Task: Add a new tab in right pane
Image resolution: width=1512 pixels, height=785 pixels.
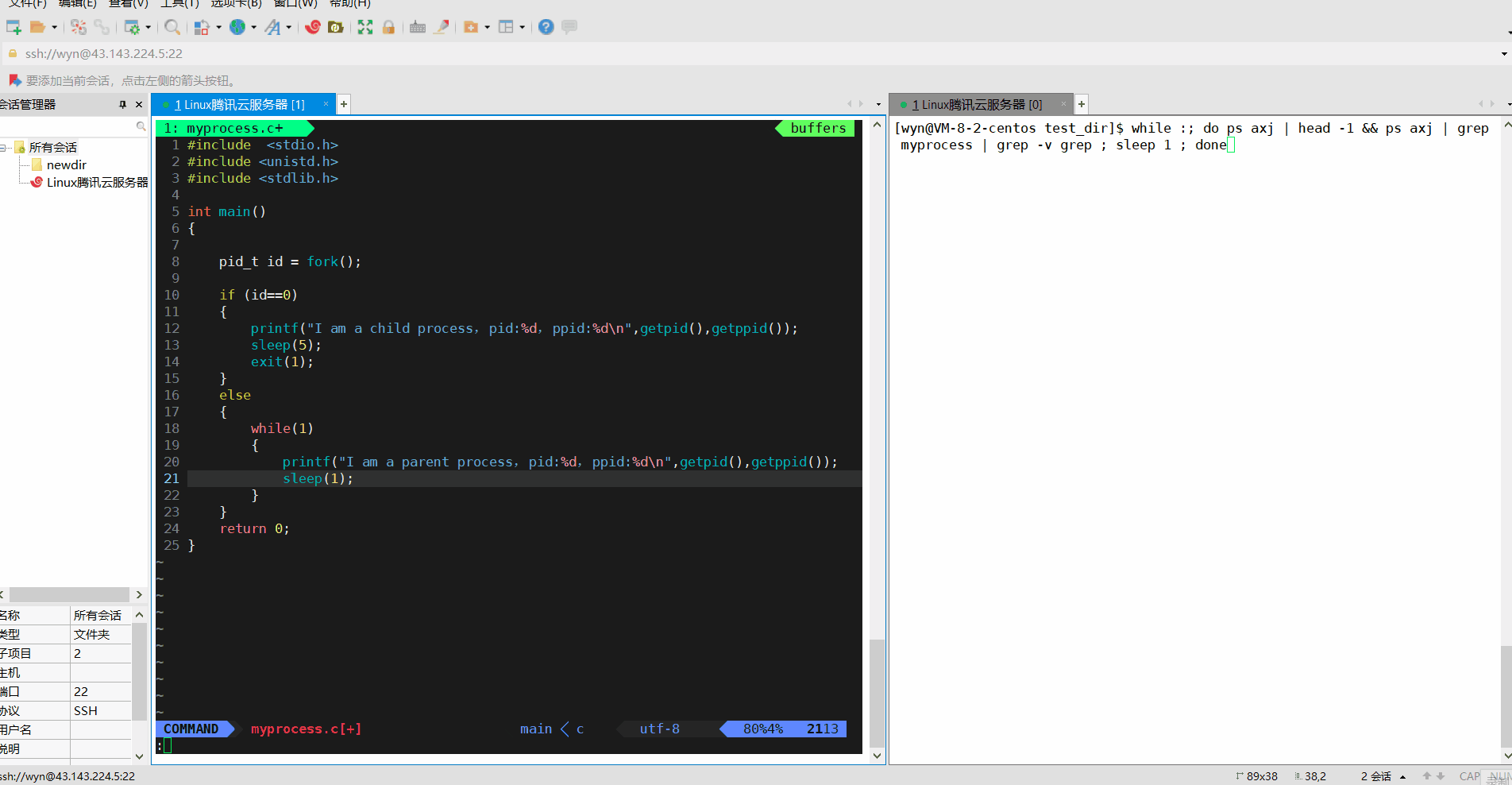Action: tap(1082, 104)
